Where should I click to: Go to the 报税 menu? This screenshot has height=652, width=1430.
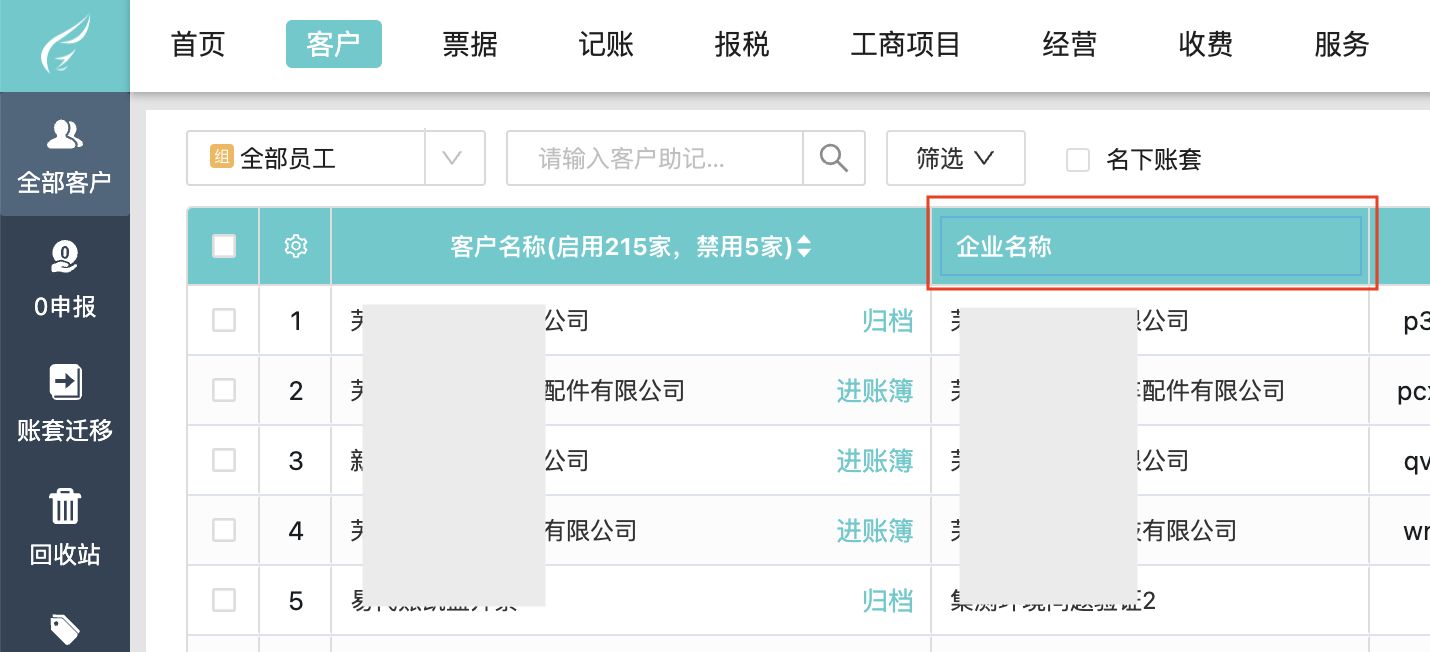coord(741,45)
